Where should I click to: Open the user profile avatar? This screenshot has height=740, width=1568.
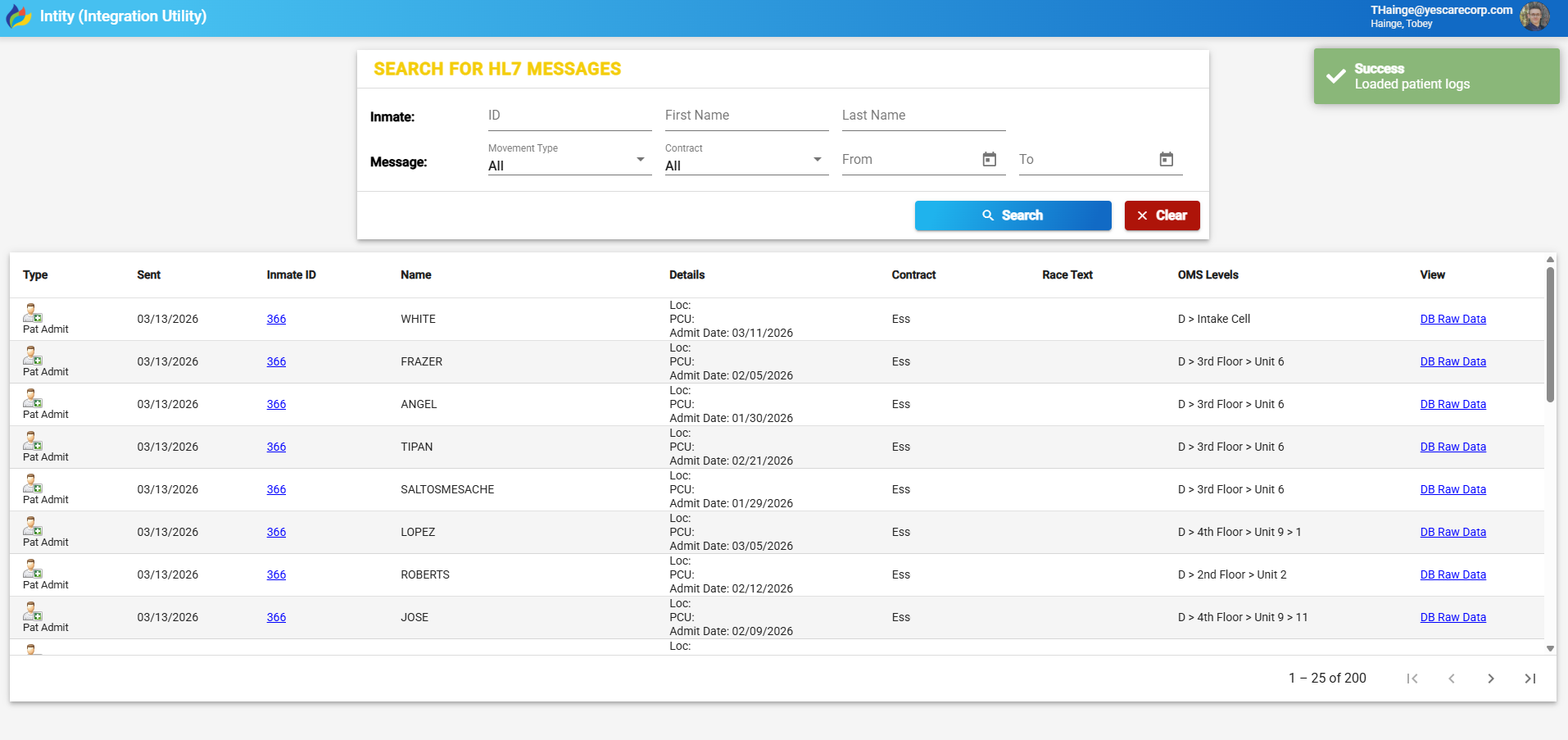pos(1534,16)
